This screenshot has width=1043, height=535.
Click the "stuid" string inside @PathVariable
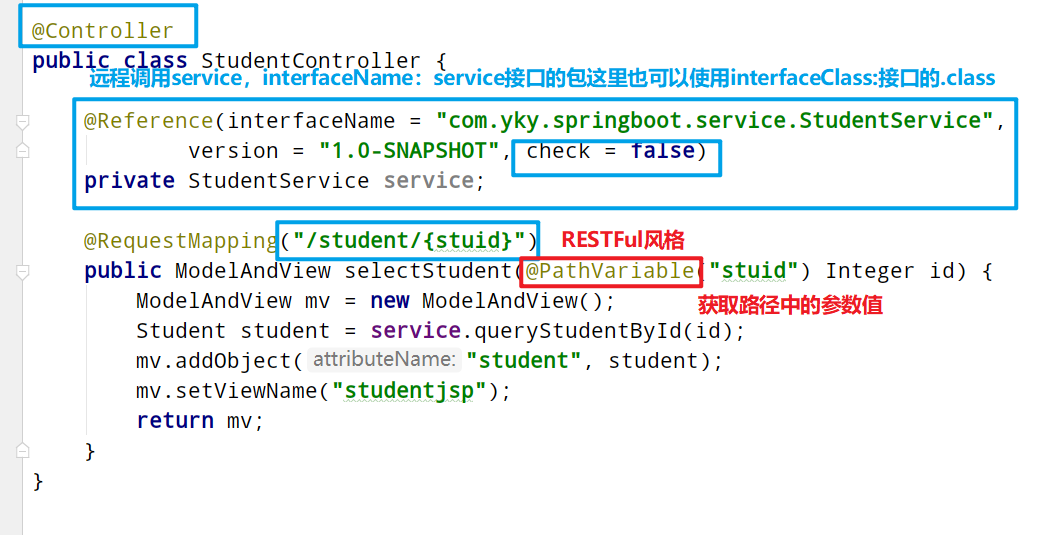pyautogui.click(x=754, y=271)
